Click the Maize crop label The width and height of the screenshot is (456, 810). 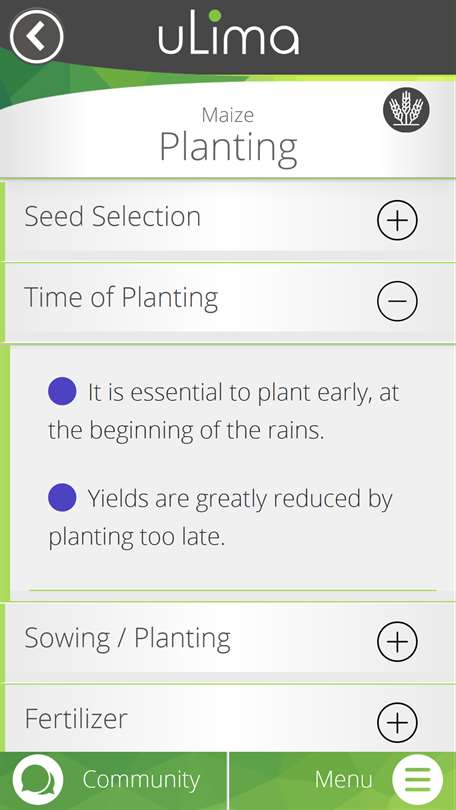pos(228,115)
